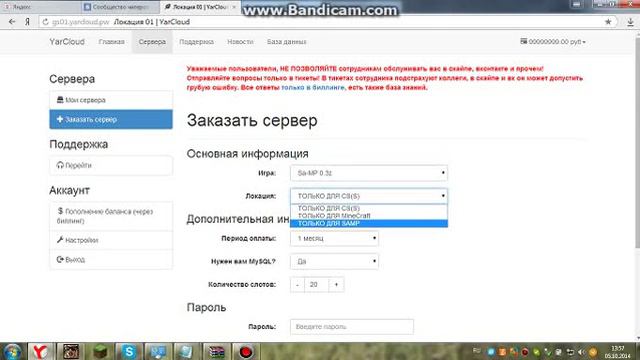Bookmark the page with the star icon
The width and height of the screenshot is (640, 360).
[x=608, y=22]
